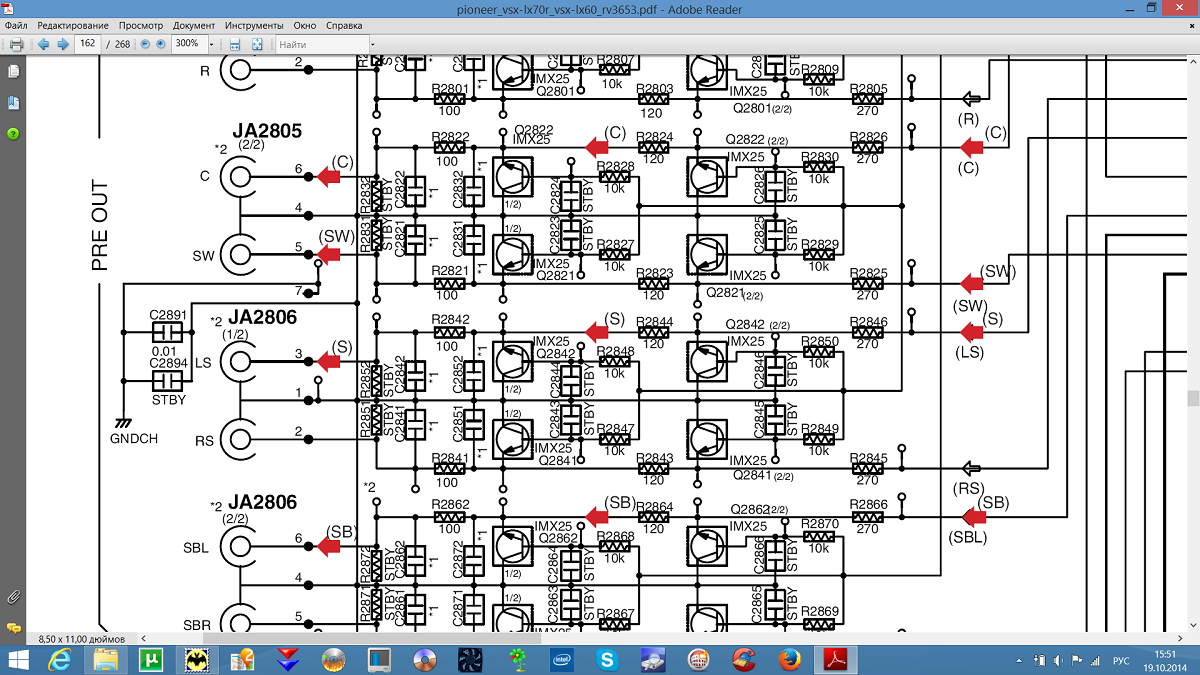
Task: Open the comments panel icon
Action: pyautogui.click(x=13, y=627)
